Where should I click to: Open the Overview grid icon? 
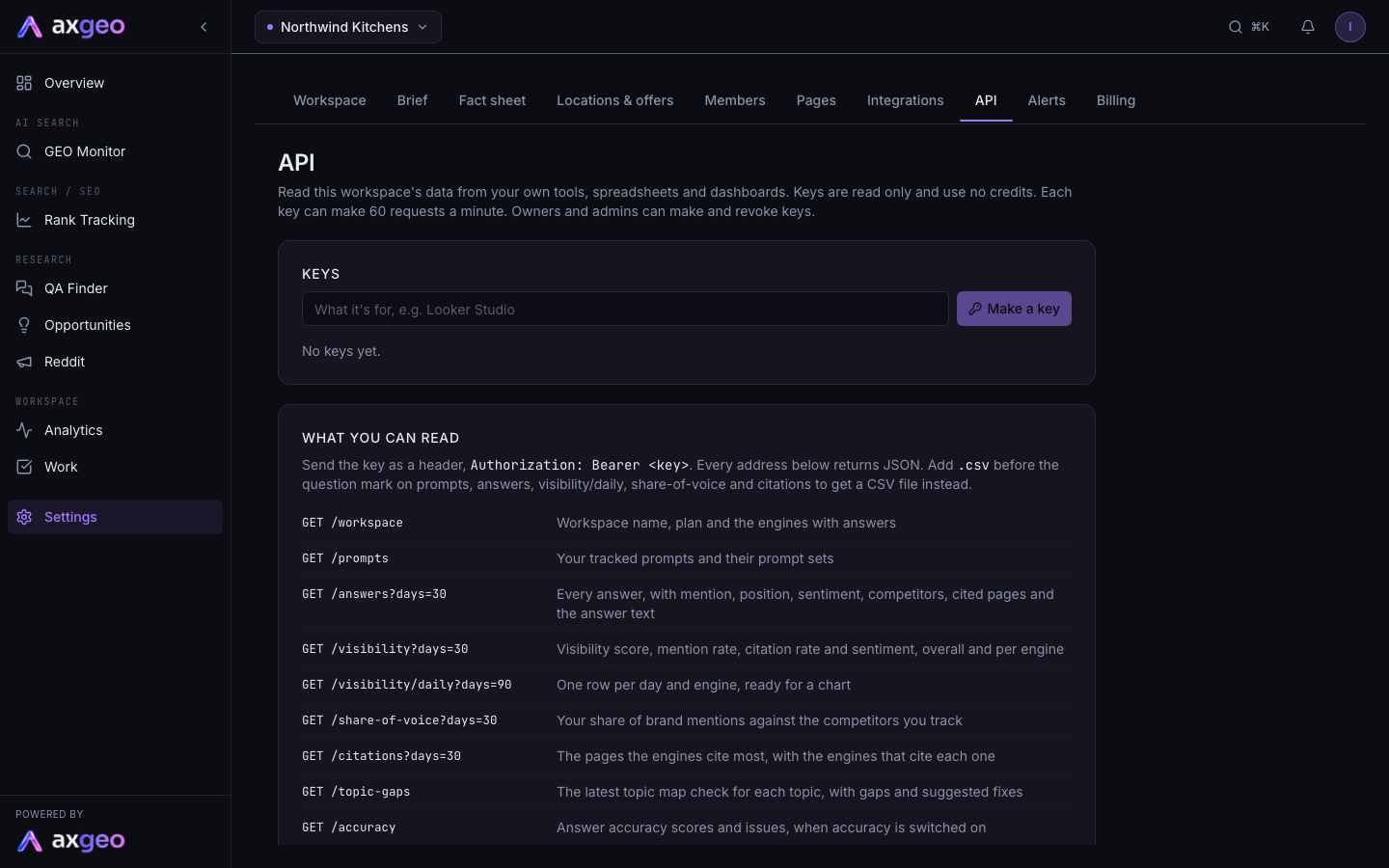coord(24,83)
